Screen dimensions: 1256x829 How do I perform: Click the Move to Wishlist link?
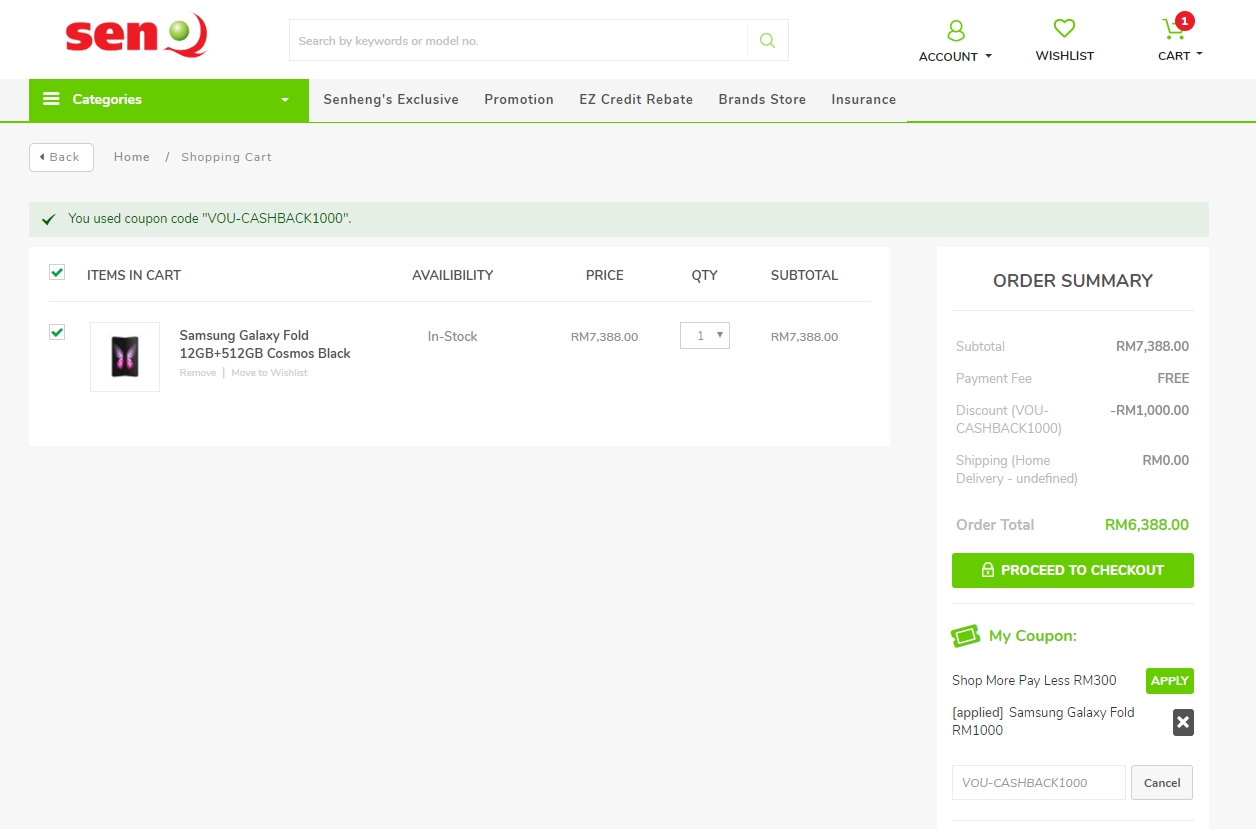pyautogui.click(x=269, y=373)
